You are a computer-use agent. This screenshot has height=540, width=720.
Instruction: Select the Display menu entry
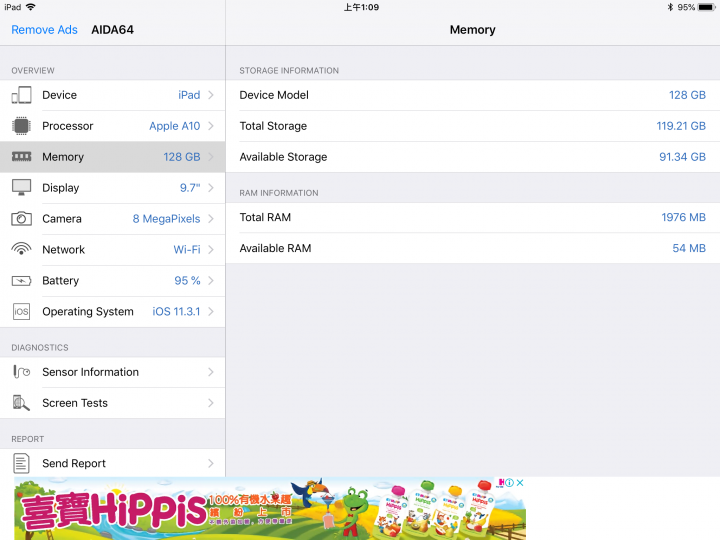tap(112, 187)
